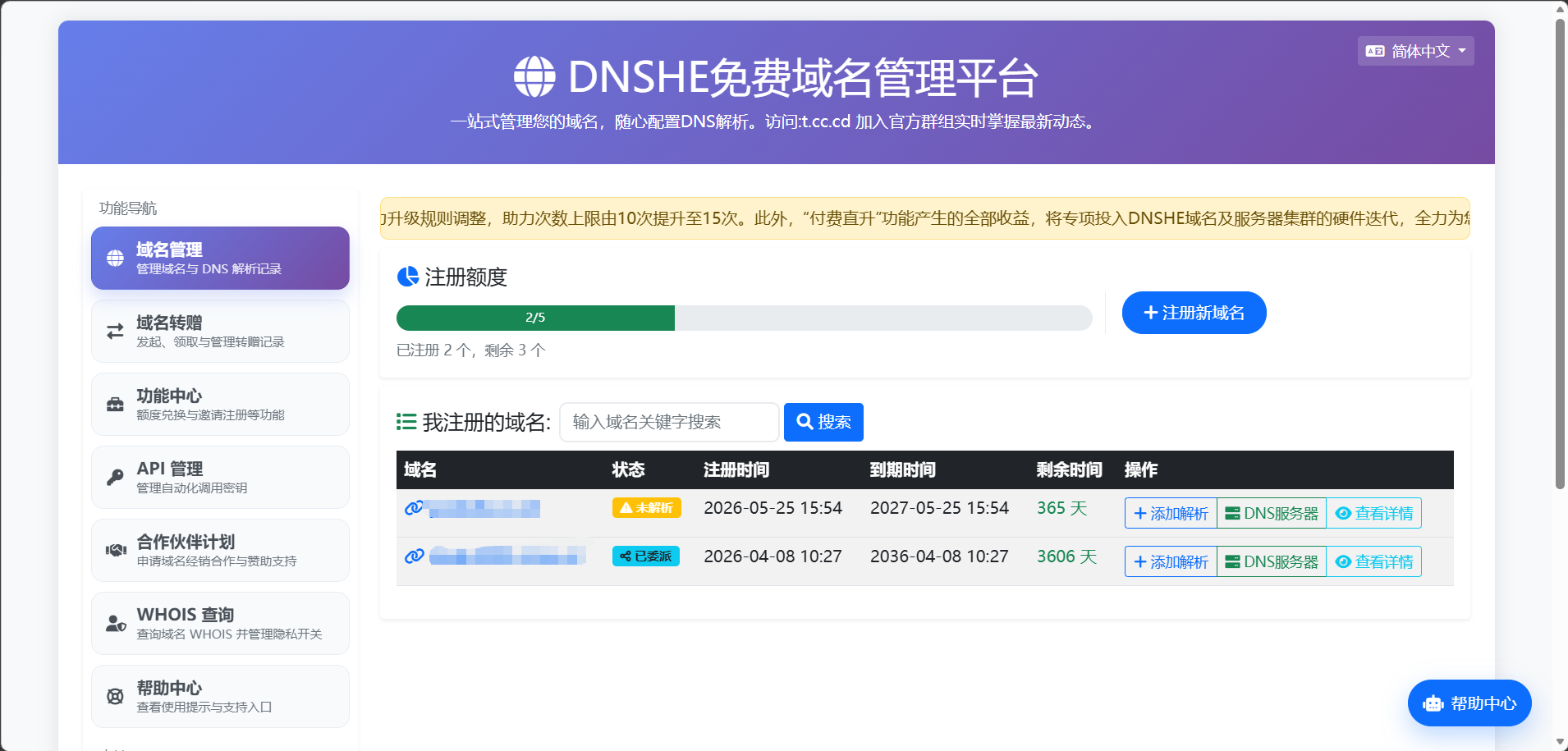Click the globe logo beside the DNSHE title
1568x751 pixels.
click(x=534, y=77)
